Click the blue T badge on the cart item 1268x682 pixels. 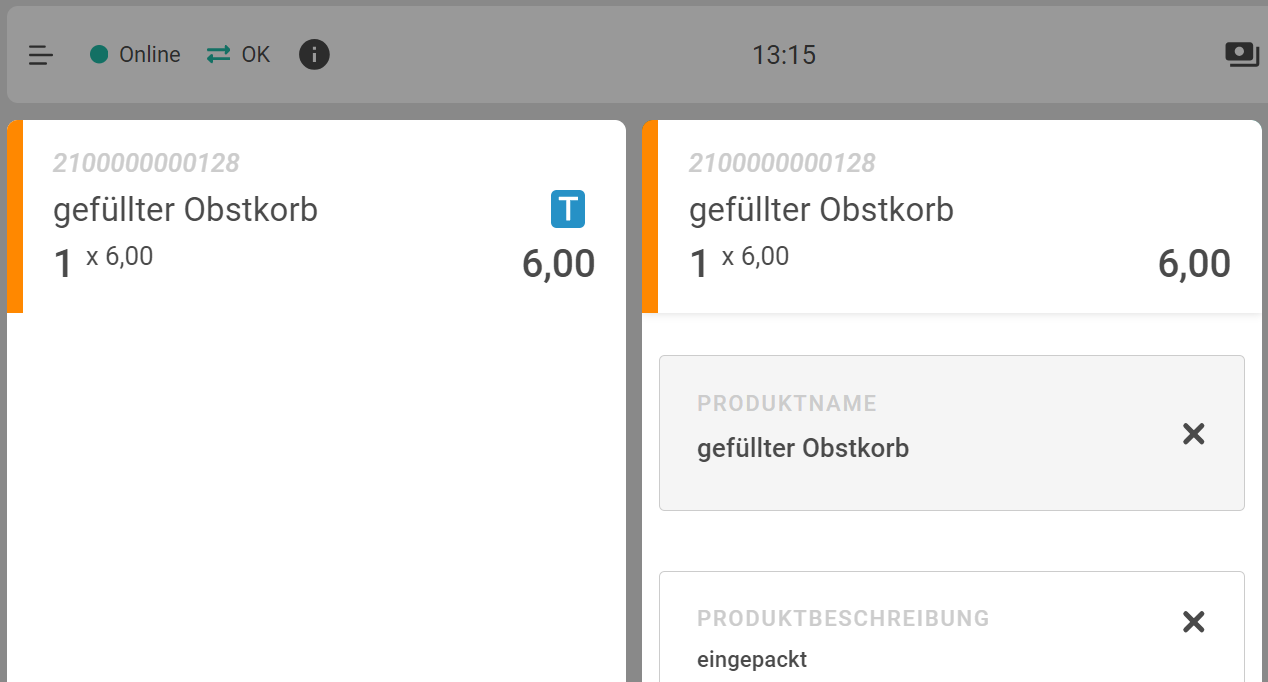568,209
